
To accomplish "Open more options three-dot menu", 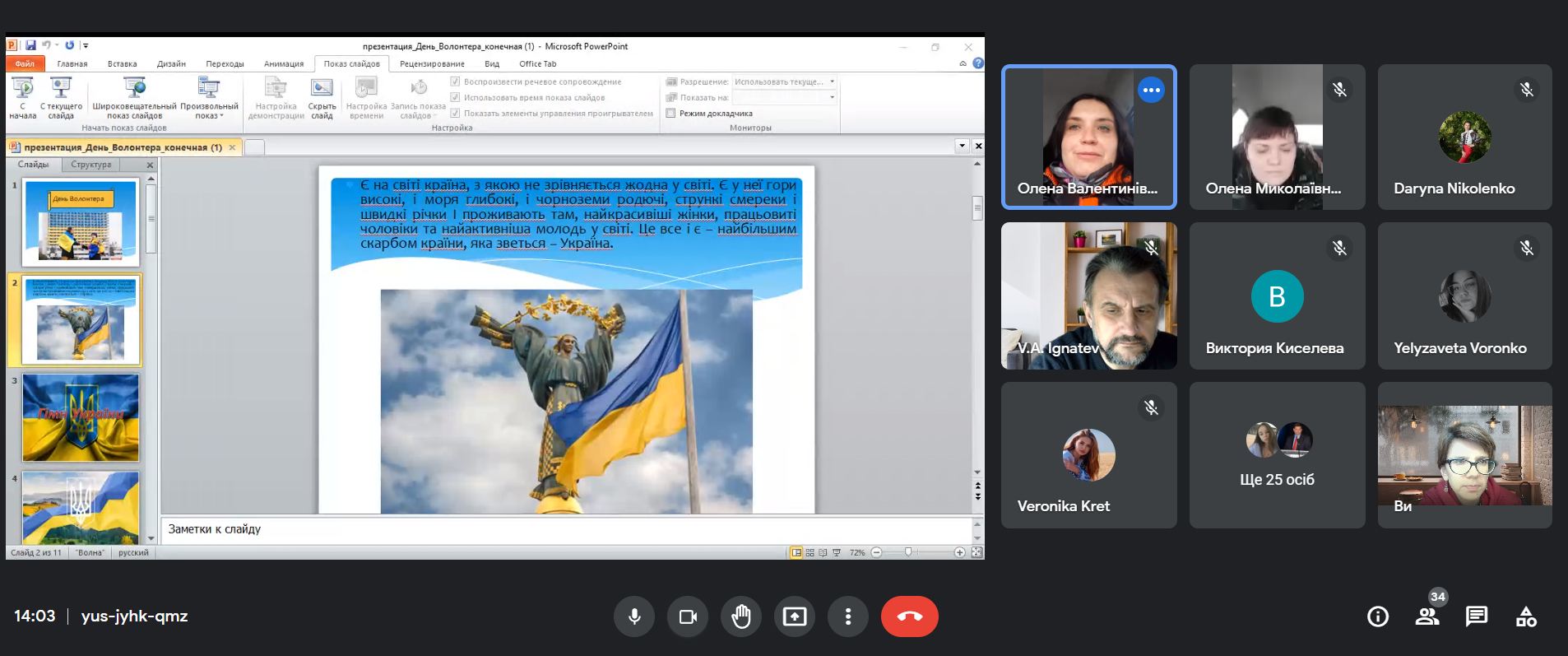I will [x=848, y=616].
